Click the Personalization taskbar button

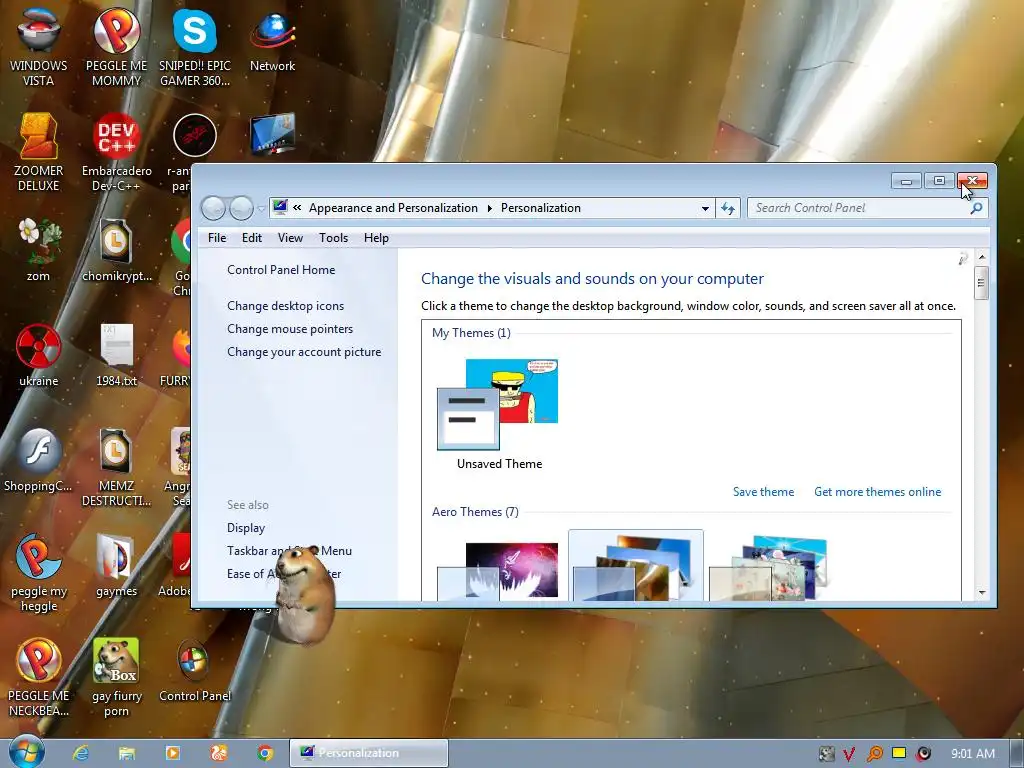[x=369, y=753]
